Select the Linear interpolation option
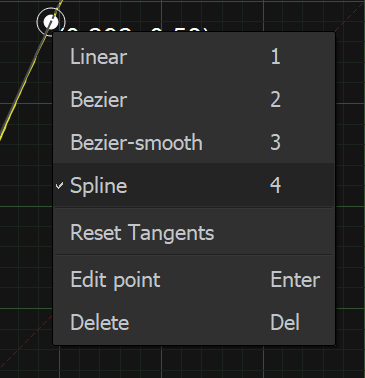Viewport: 365px width, 378px height. pyautogui.click(x=194, y=56)
